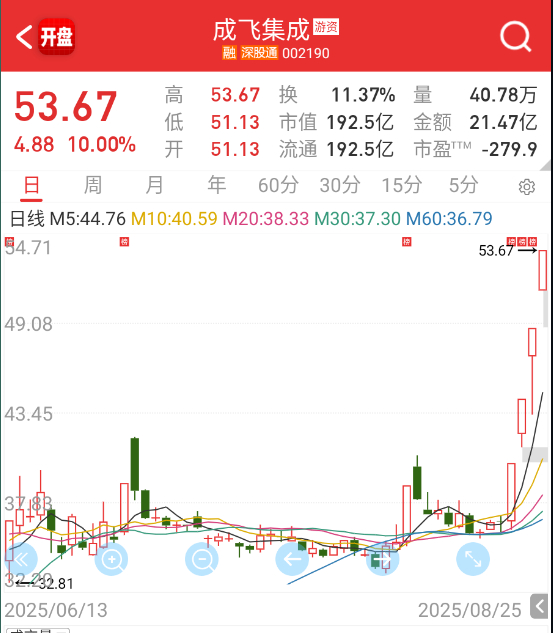Tap the change percent 10.00%
Screen dimensions: 553x633
(102, 145)
